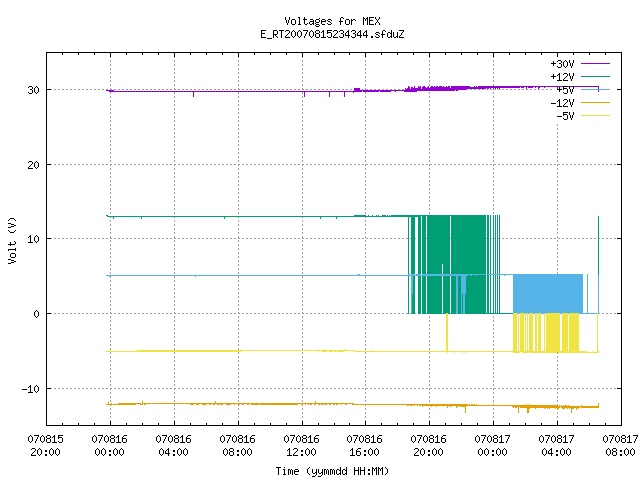Click the y-axis tick value 0
Image resolution: width=640 pixels, height=480 pixels.
37,314
